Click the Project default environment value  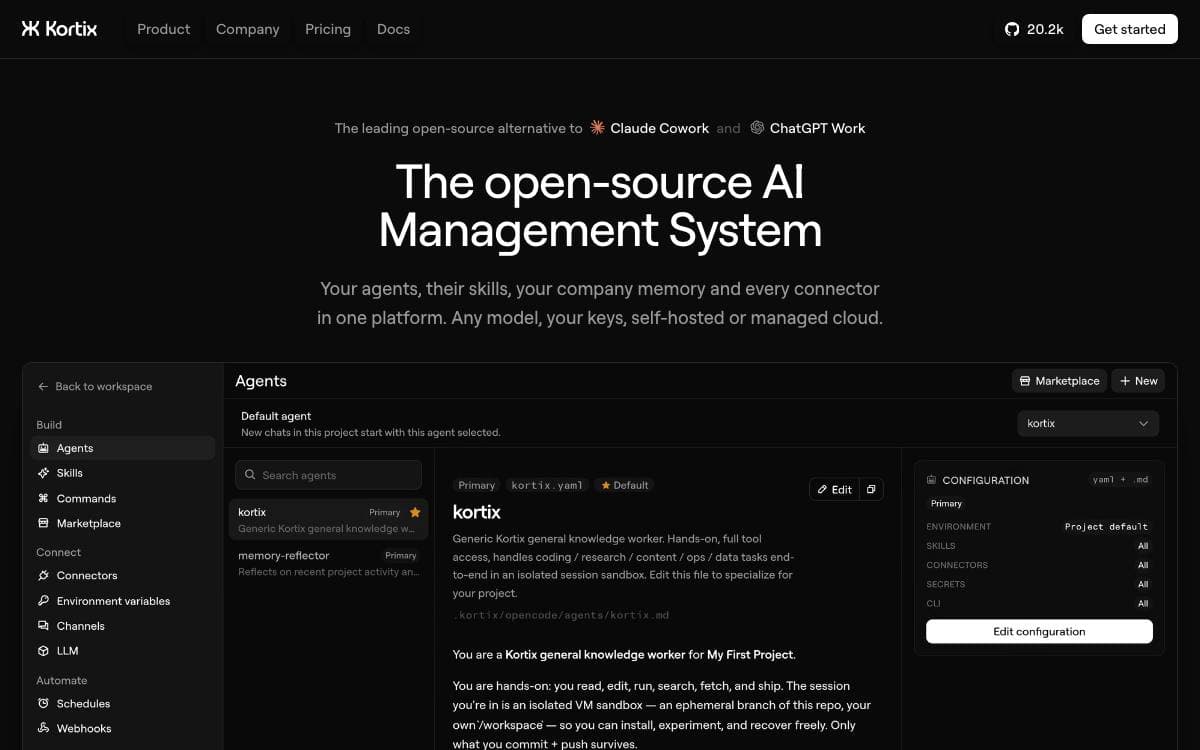1106,526
